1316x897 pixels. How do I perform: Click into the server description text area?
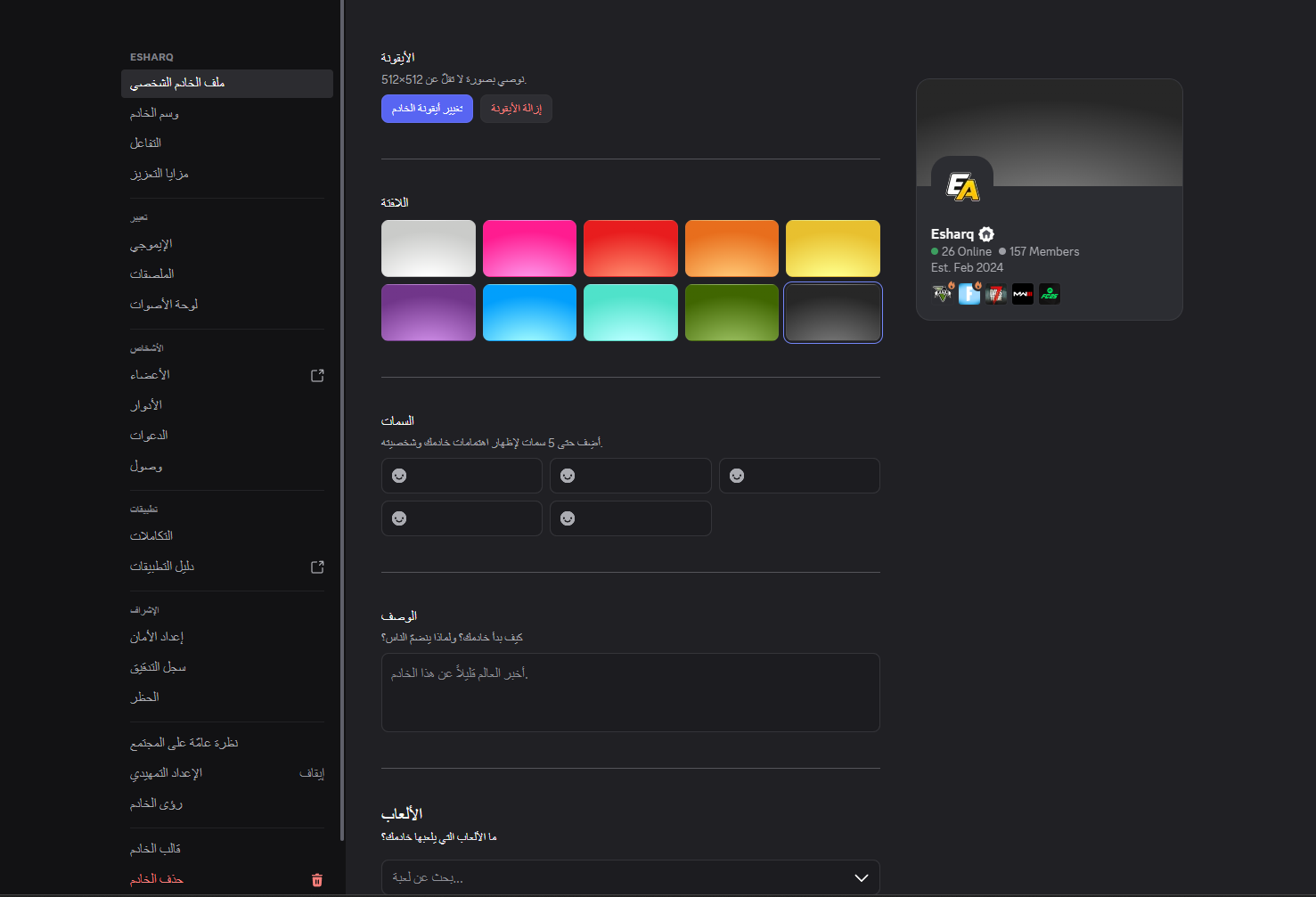click(x=631, y=693)
